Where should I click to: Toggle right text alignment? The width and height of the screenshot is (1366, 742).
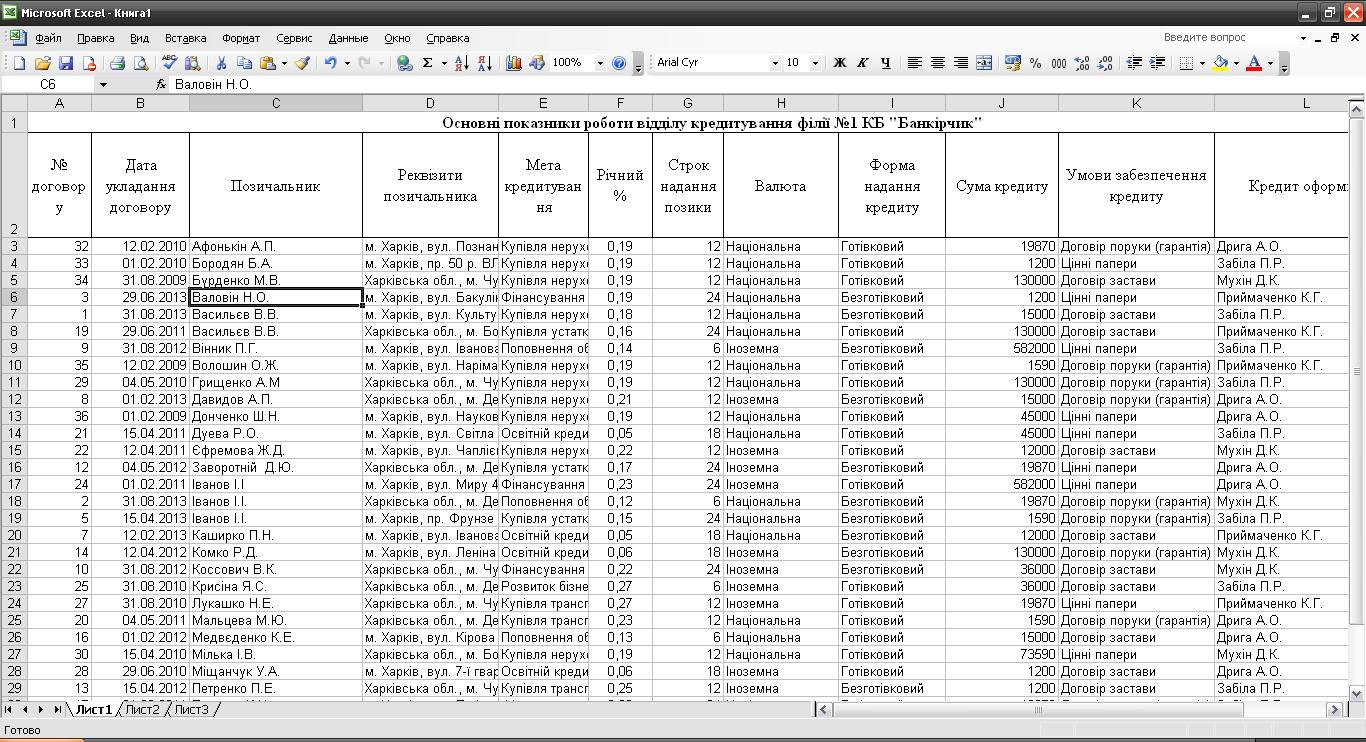coord(960,63)
